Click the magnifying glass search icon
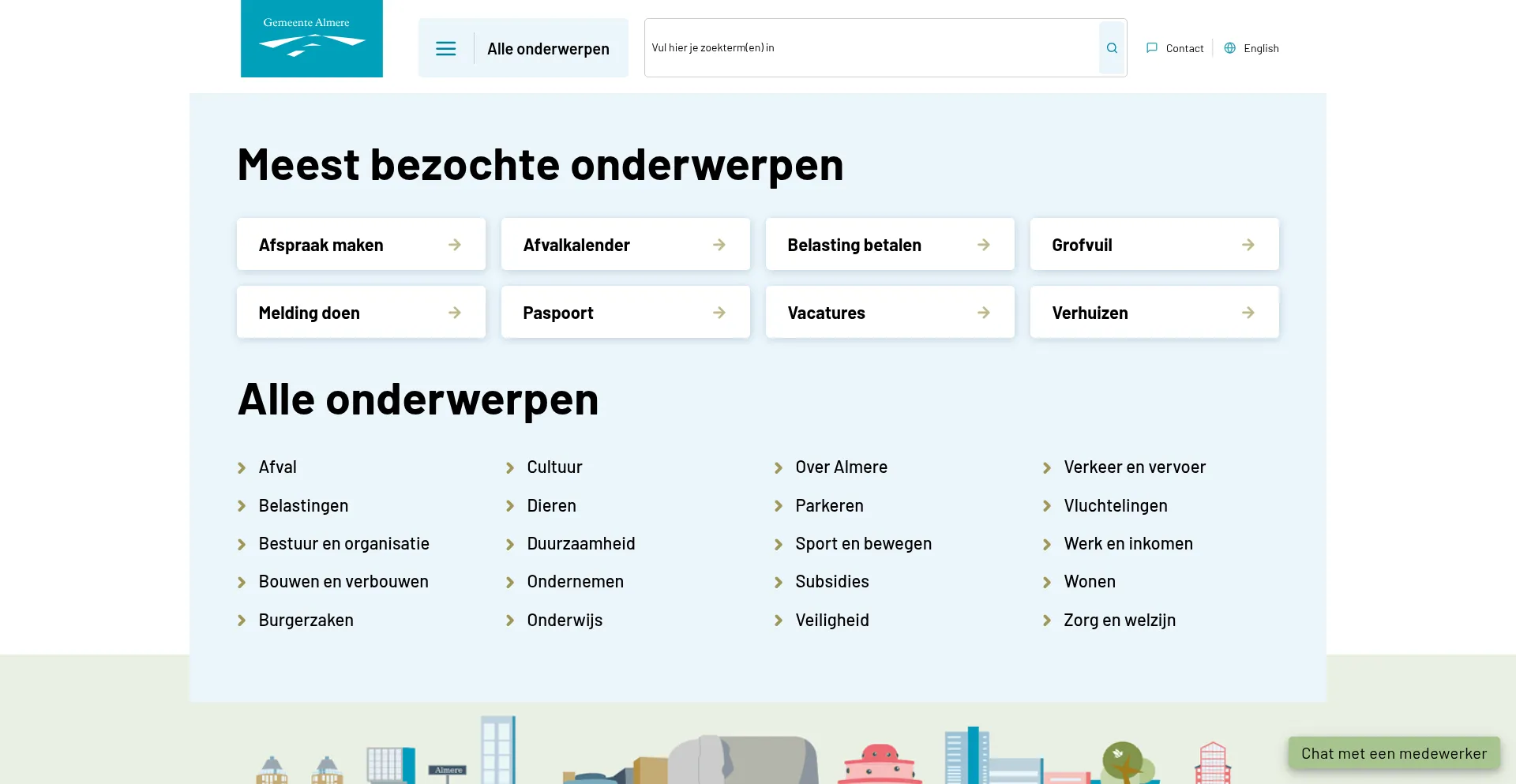Image resolution: width=1516 pixels, height=784 pixels. point(1112,48)
